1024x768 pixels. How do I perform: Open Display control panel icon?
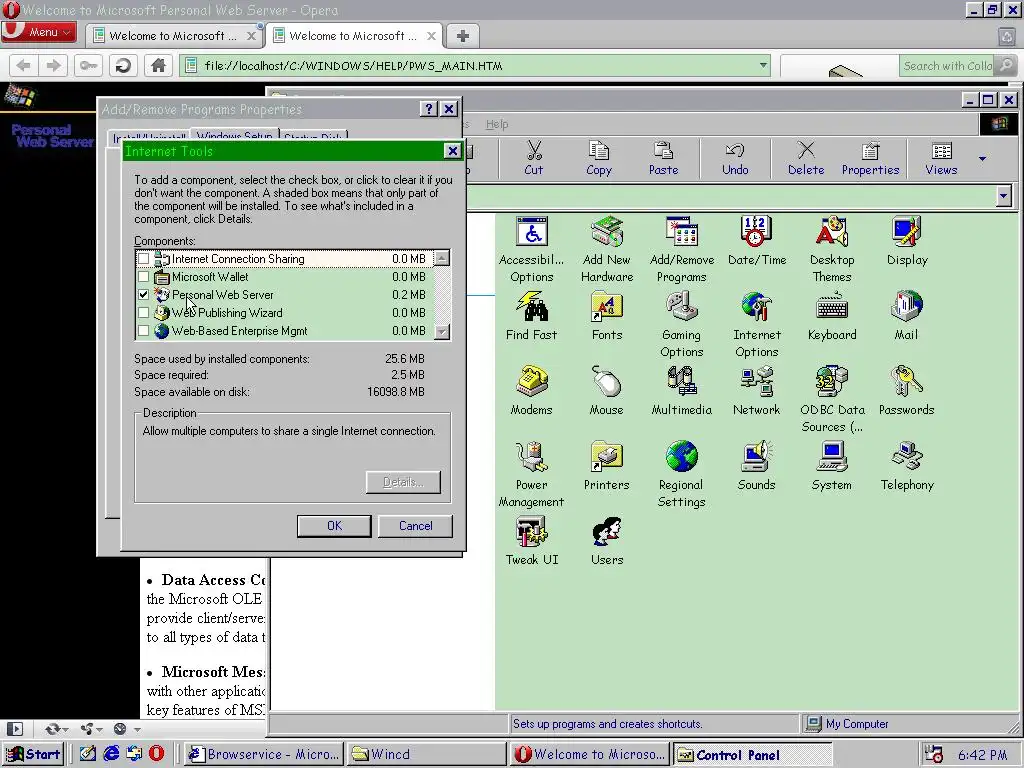907,241
